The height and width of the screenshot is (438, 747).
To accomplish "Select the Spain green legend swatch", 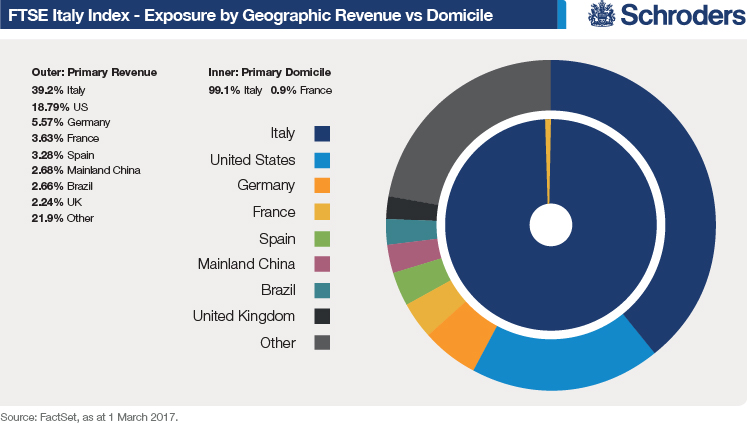I will point(322,238).
